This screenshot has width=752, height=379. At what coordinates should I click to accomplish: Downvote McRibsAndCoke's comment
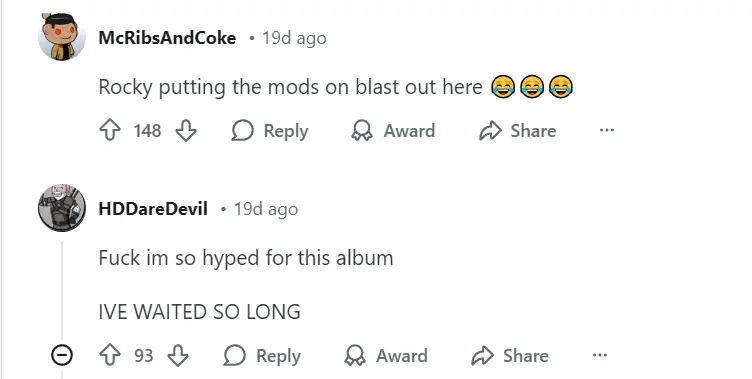point(186,130)
